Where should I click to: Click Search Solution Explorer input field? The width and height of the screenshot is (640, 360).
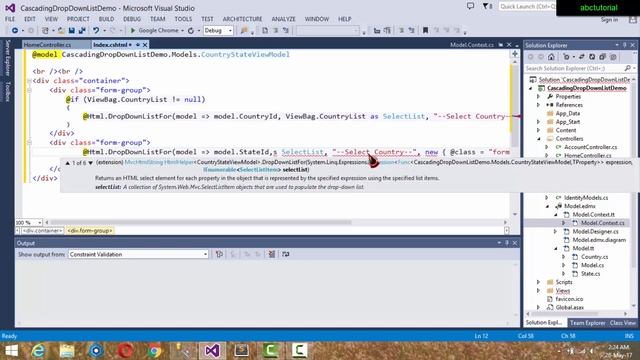[574, 68]
